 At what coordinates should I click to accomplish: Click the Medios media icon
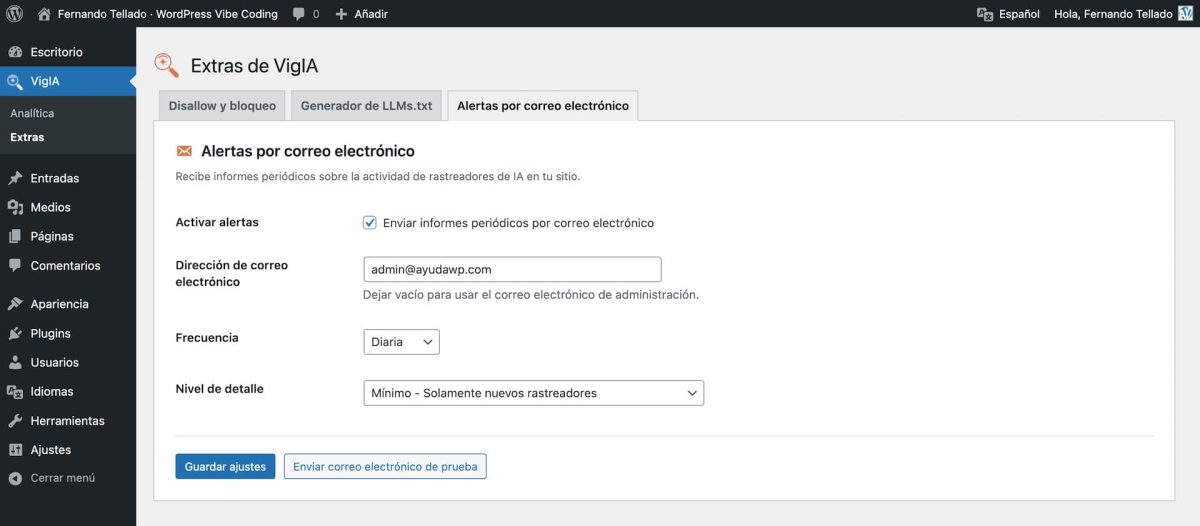[x=14, y=207]
